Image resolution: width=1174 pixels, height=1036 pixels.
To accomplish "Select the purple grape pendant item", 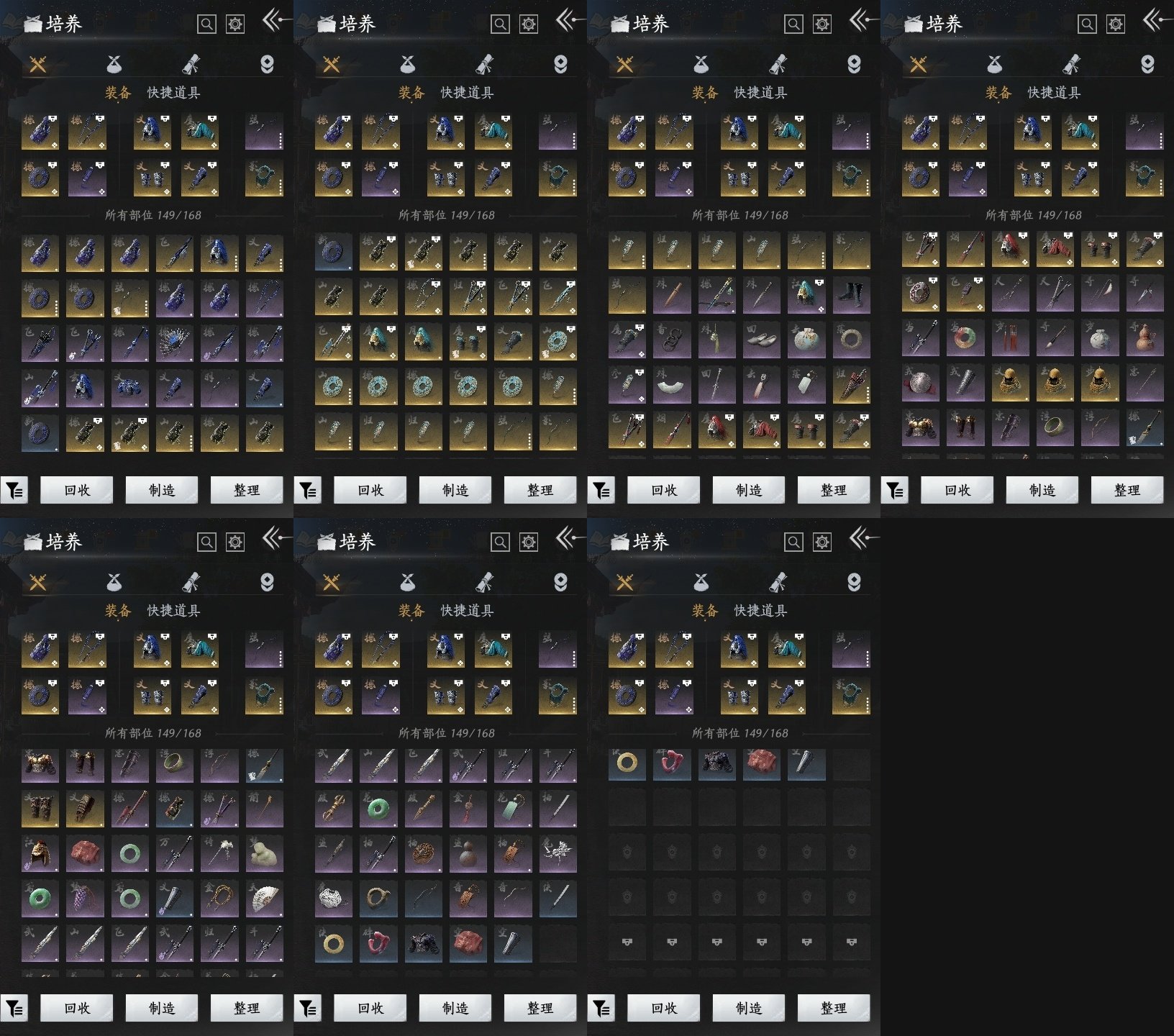I will 85,899.
